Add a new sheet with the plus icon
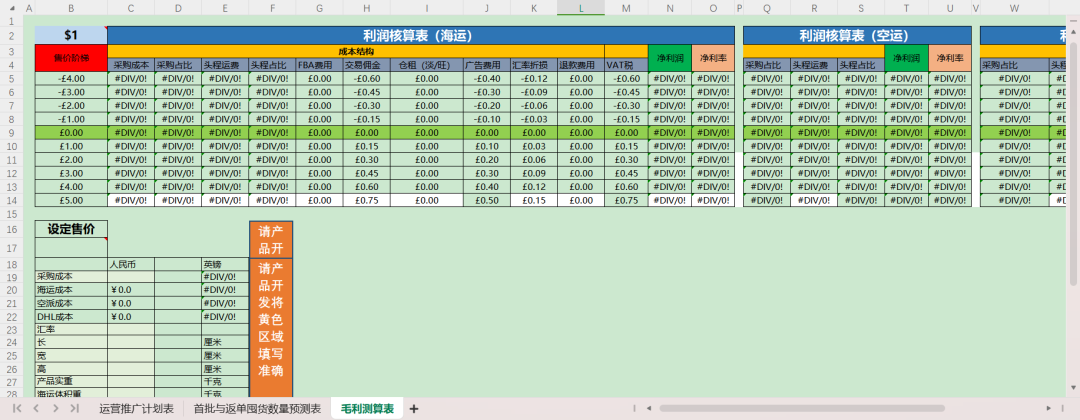This screenshot has height=420, width=1080. (x=413, y=409)
